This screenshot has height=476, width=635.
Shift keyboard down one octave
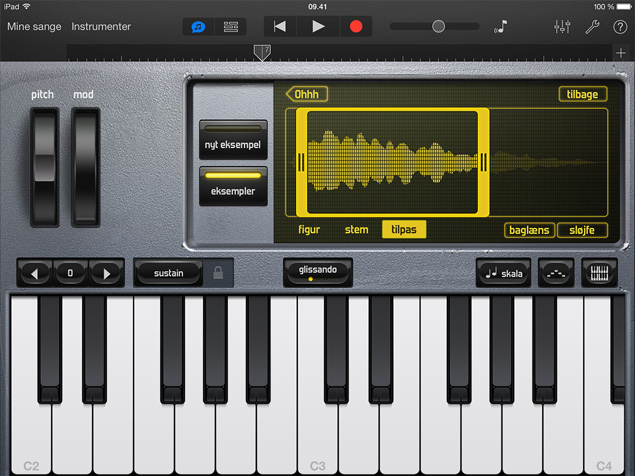[35, 273]
